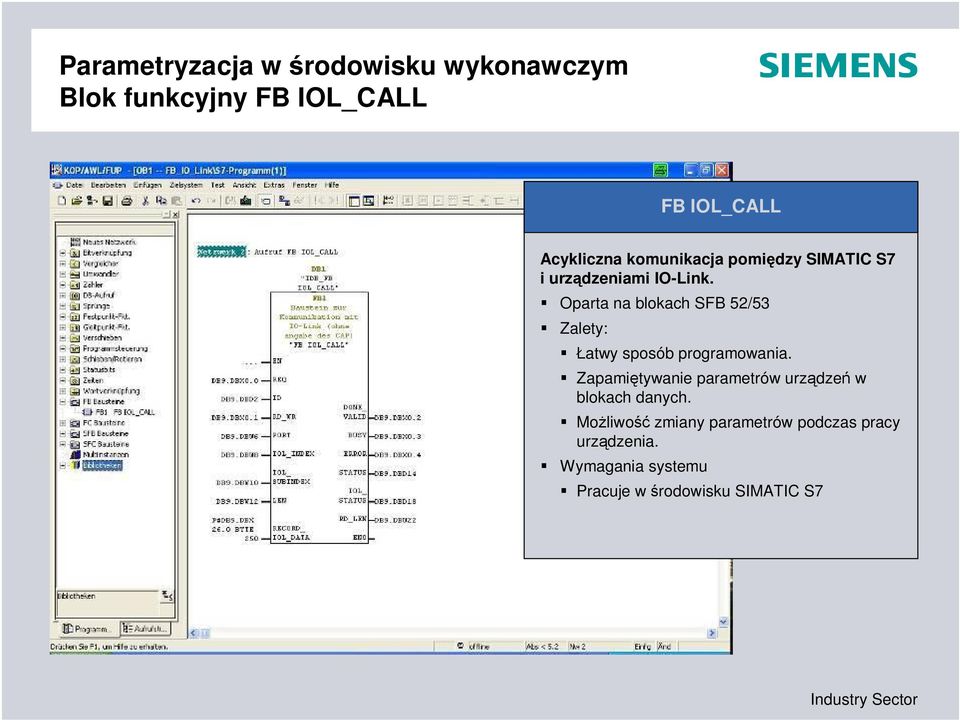
Task: Click the Neues Netzwerk icon in tree
Action: coord(76,242)
